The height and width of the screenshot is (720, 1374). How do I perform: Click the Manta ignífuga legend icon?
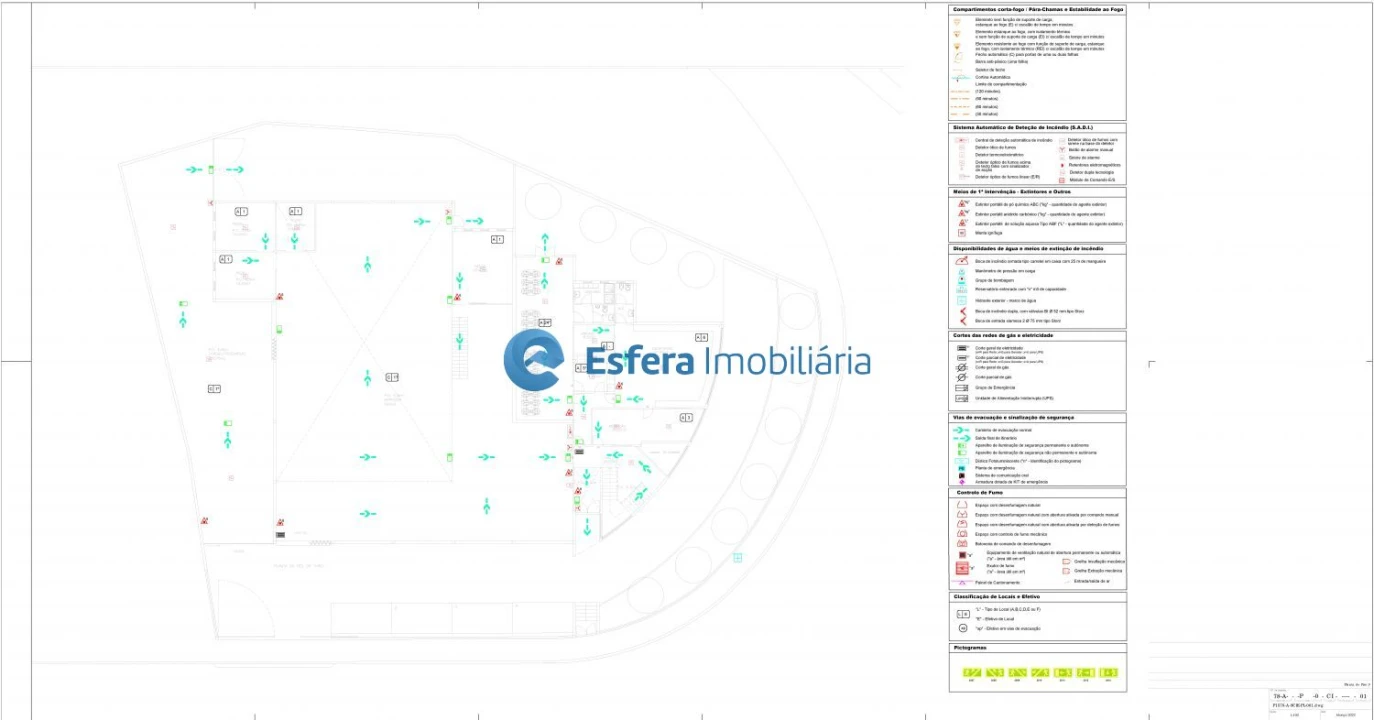click(961, 232)
